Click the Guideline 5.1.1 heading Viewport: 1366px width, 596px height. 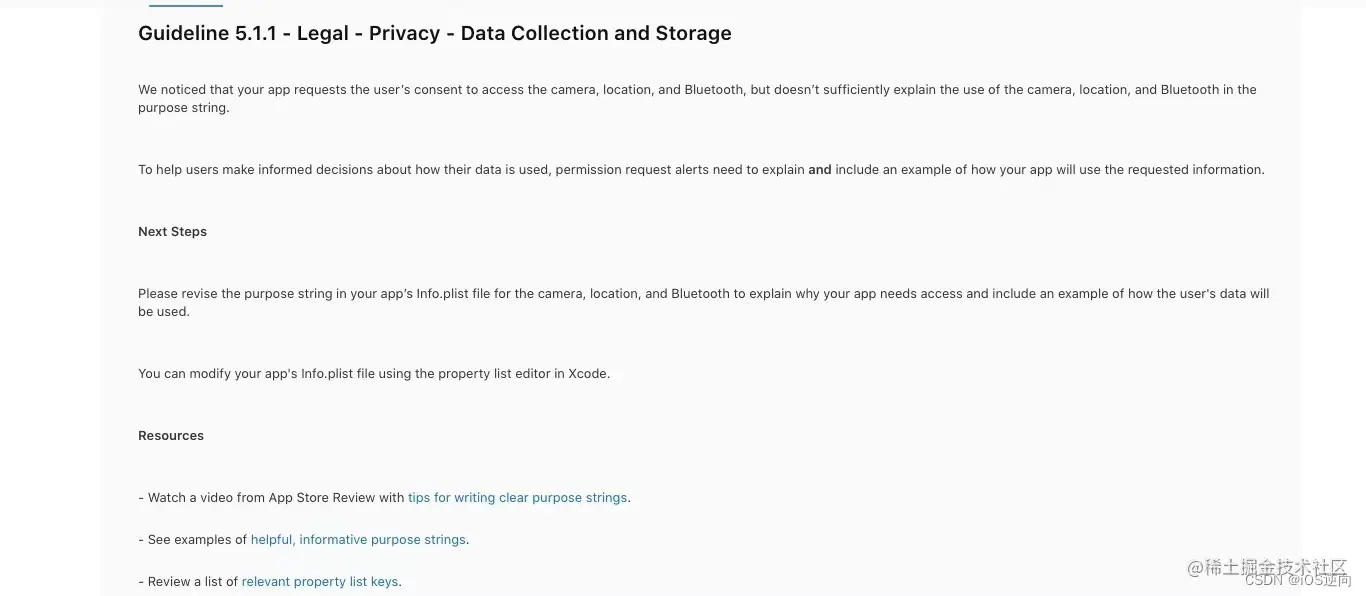tap(434, 34)
